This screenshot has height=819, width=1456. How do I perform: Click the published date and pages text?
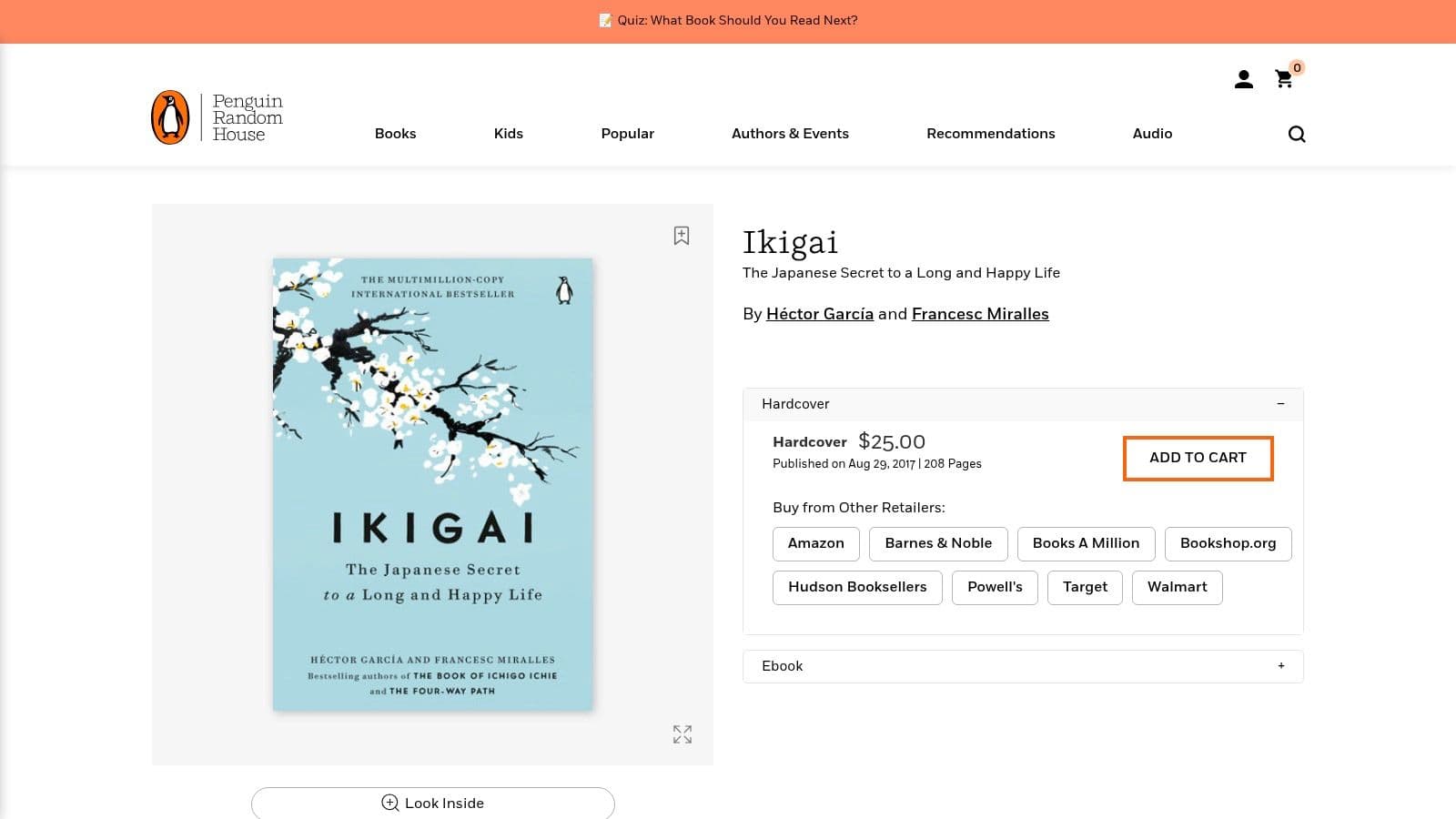(x=877, y=464)
